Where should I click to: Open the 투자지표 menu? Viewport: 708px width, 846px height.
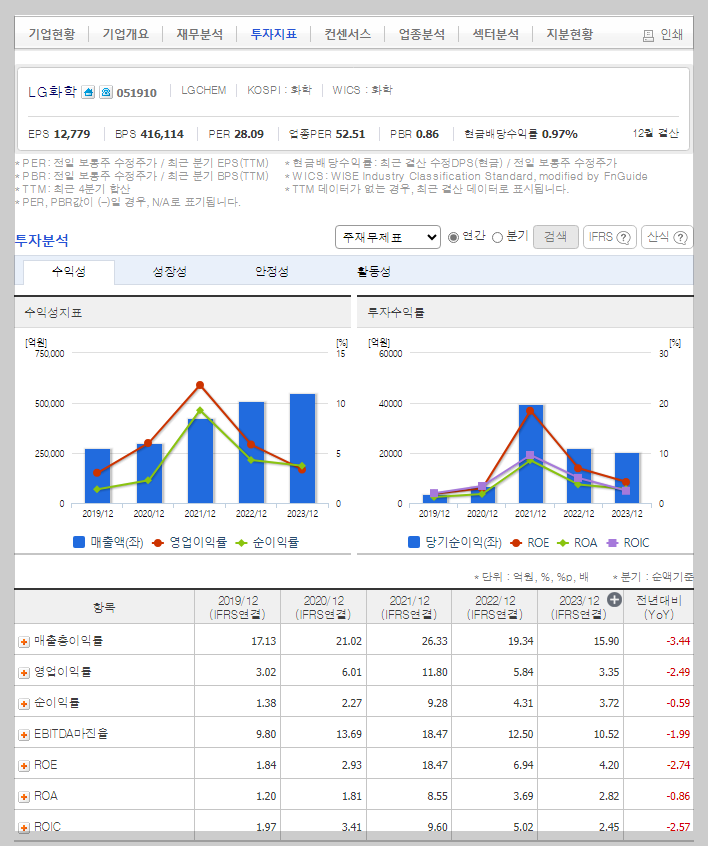click(274, 34)
